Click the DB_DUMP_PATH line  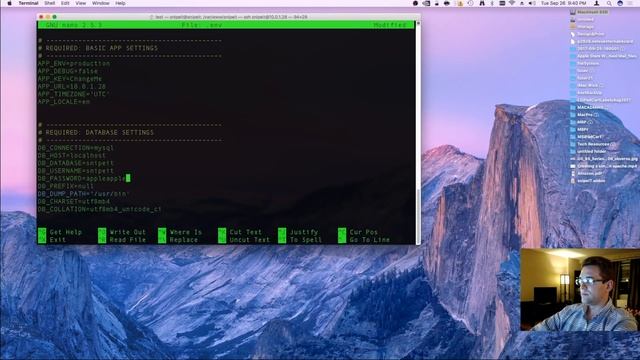[x=84, y=194]
